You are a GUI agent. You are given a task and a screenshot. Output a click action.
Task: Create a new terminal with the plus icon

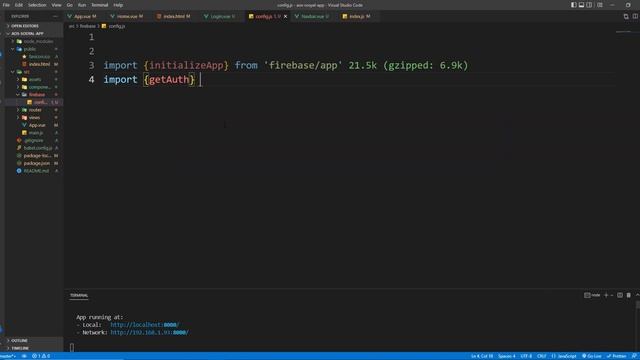[606, 295]
